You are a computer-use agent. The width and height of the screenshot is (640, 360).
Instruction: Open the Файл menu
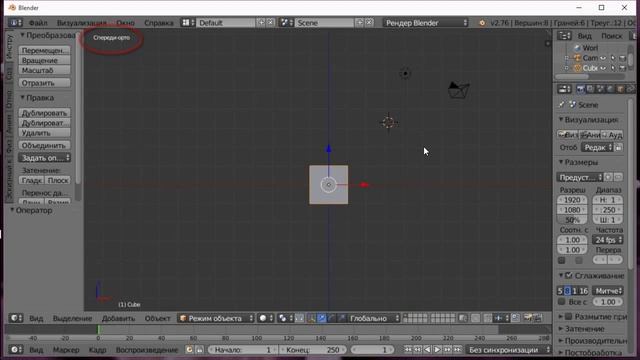38,23
